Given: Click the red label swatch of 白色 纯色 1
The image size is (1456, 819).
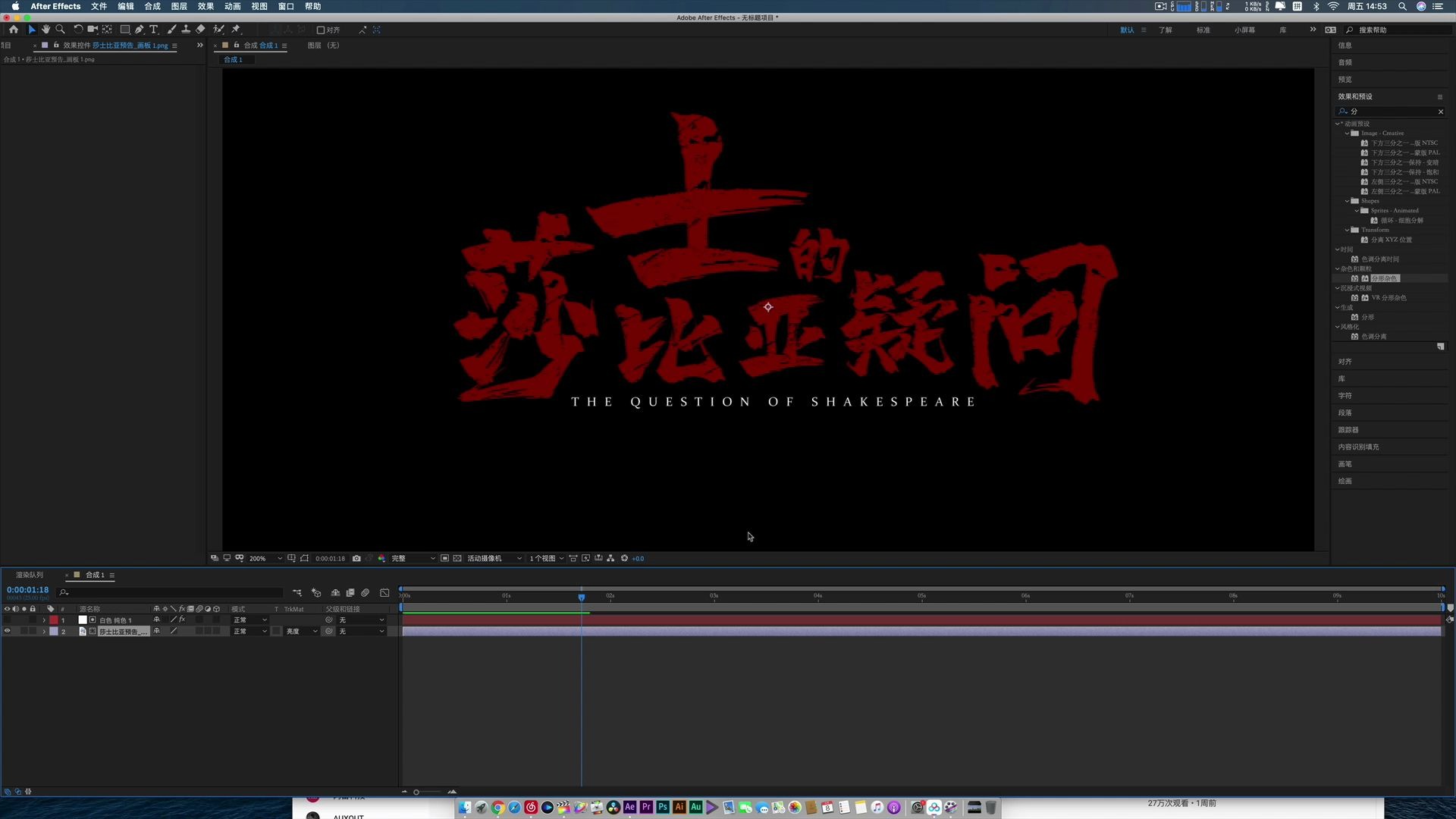Looking at the screenshot, I should (54, 620).
